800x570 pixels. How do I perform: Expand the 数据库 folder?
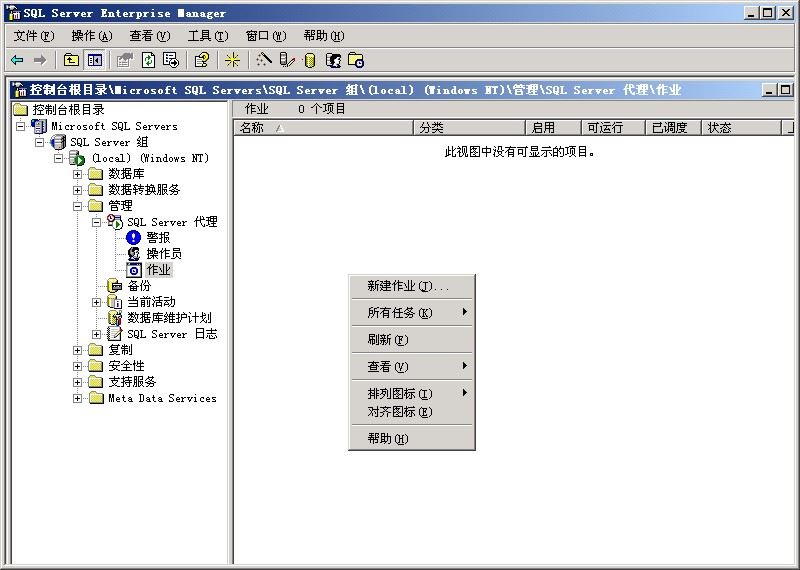[78, 175]
